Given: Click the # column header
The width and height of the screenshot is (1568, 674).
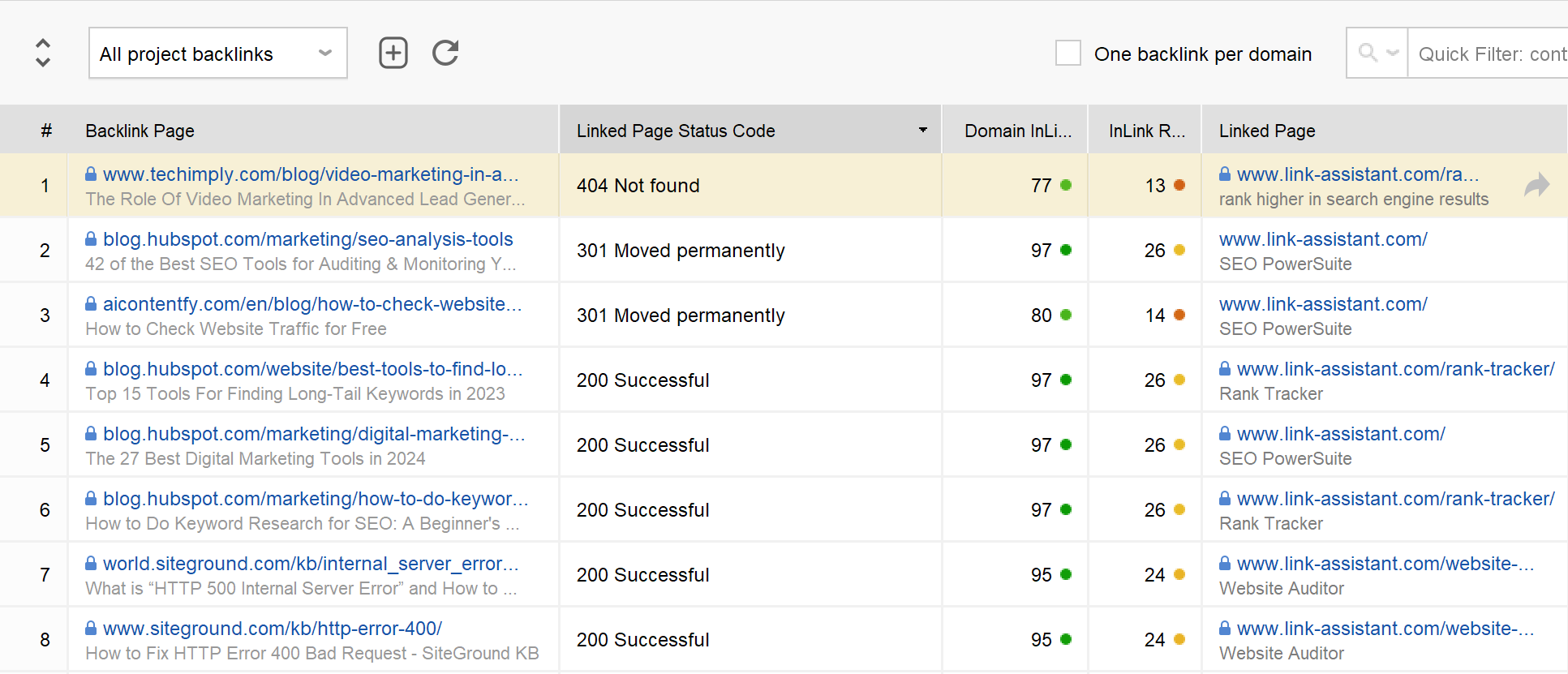Looking at the screenshot, I should [x=46, y=131].
